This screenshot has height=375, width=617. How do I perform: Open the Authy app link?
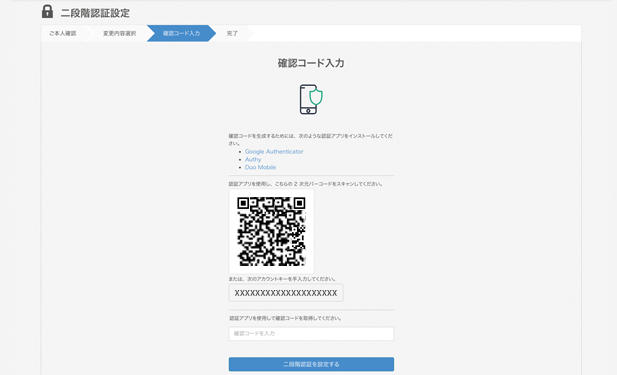pos(253,159)
